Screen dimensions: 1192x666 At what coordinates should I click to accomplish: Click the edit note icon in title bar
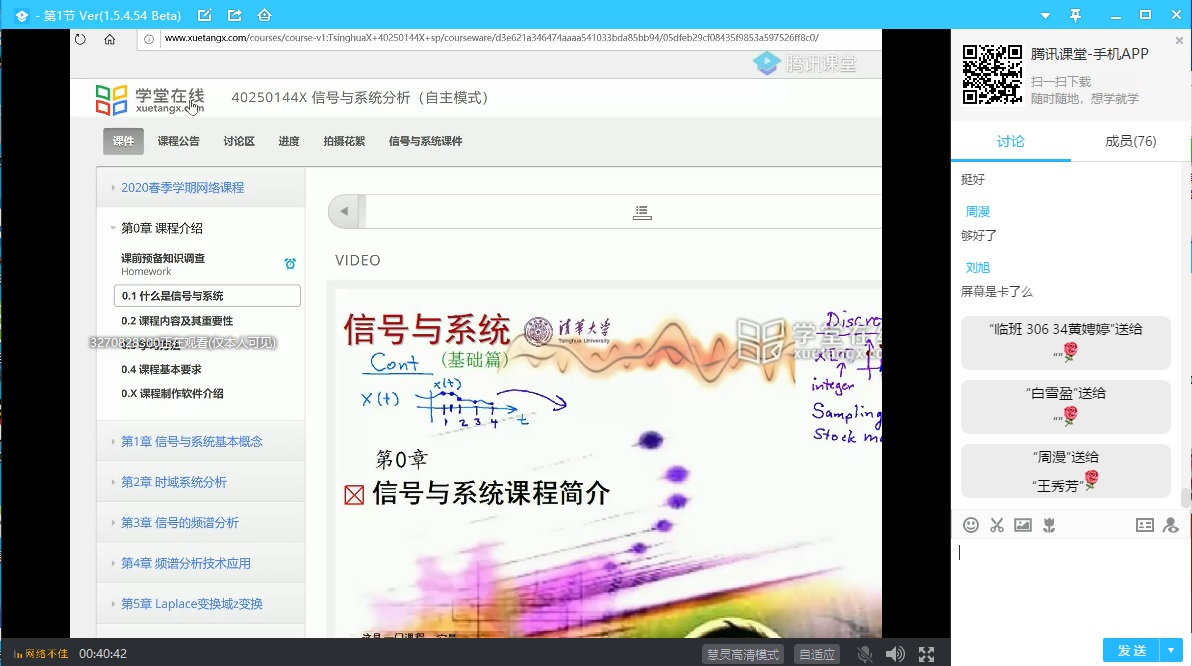coord(205,15)
